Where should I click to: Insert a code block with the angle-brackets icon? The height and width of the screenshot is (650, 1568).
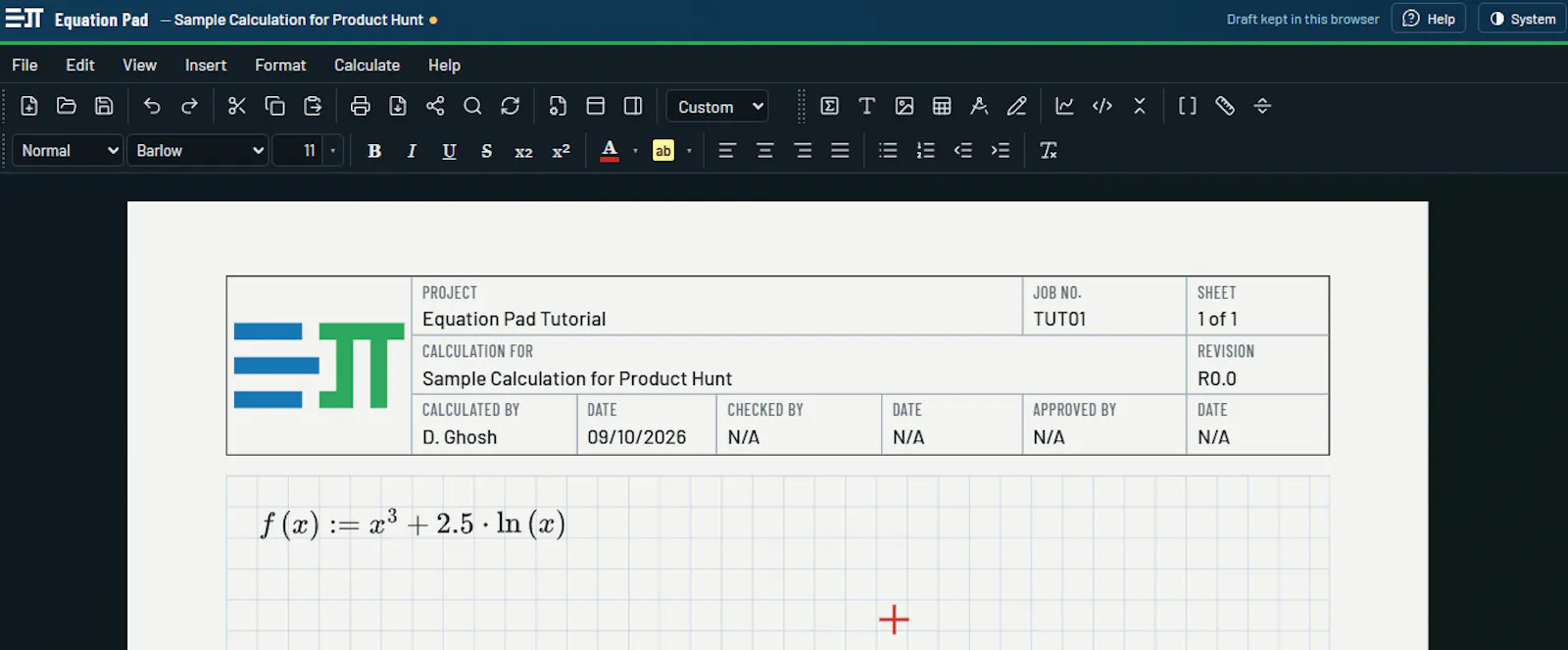(x=1102, y=106)
